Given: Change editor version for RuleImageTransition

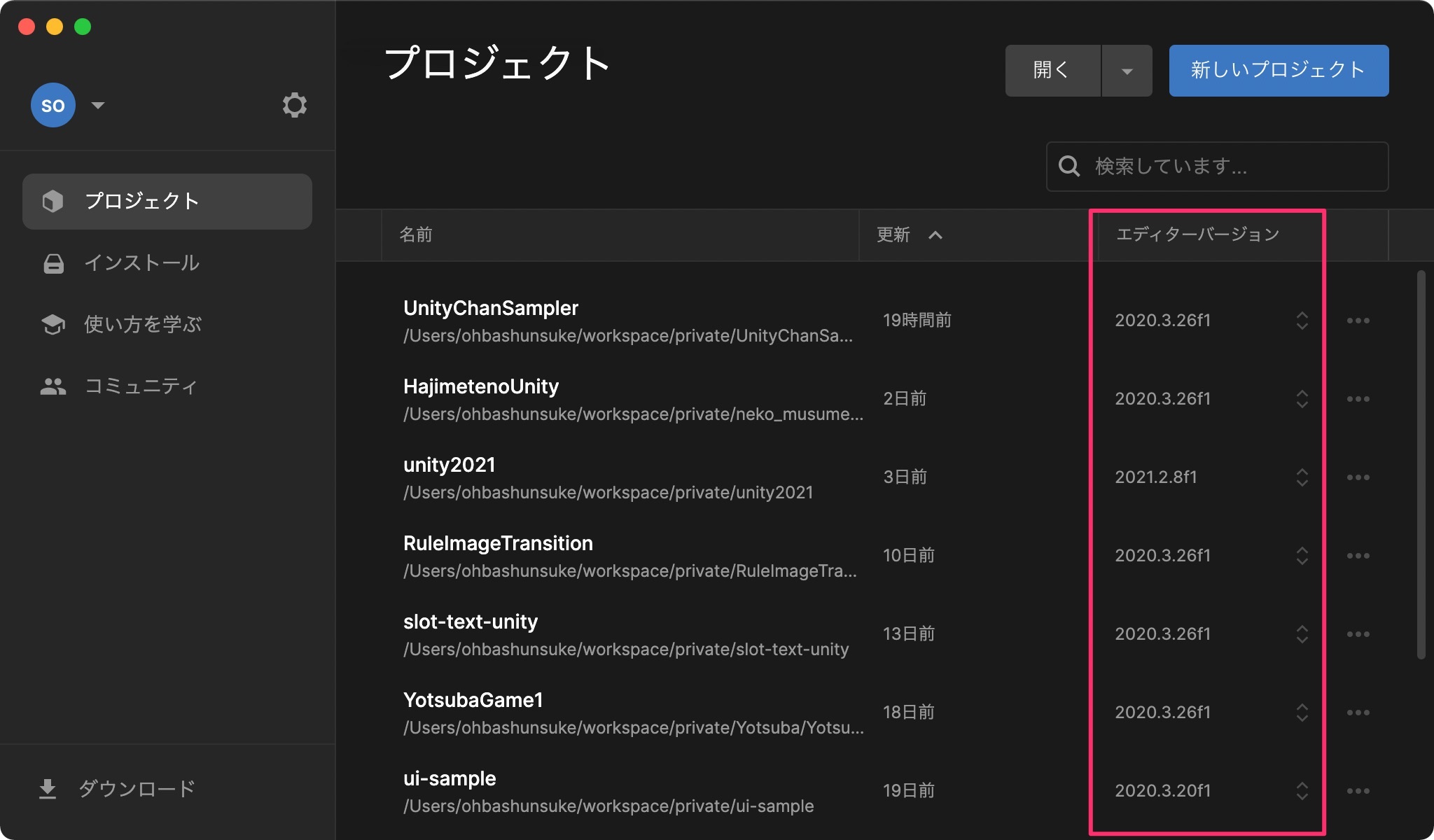Looking at the screenshot, I should [1302, 556].
